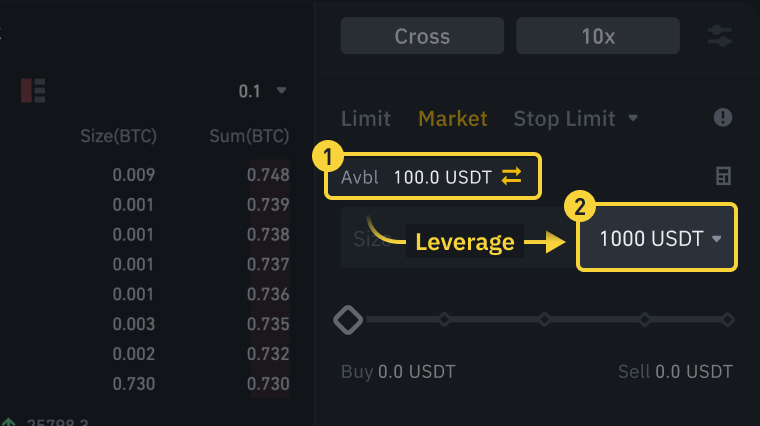
Task: Open the trading settings sliders icon
Action: 720,36
